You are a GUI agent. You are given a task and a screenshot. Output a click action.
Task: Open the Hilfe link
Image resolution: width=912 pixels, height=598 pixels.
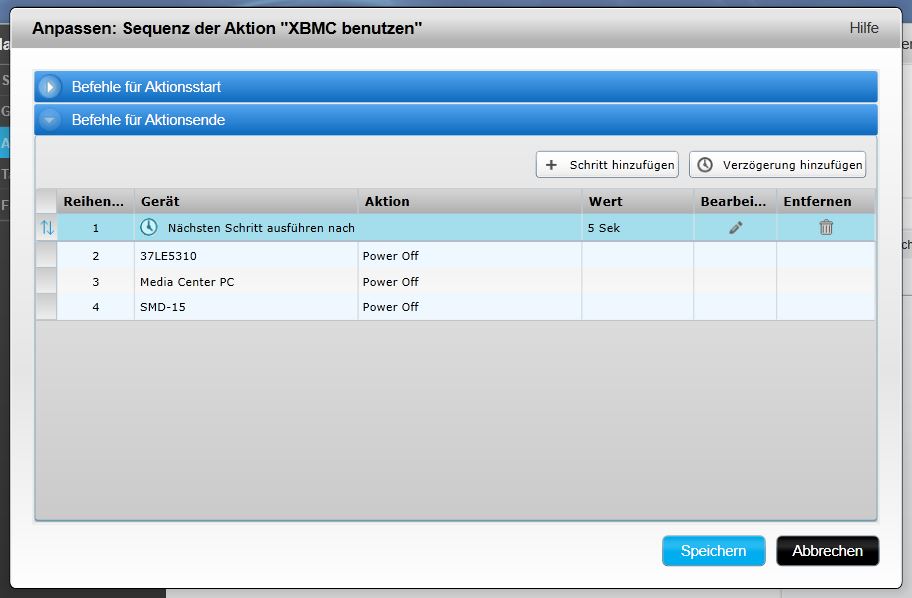(863, 28)
